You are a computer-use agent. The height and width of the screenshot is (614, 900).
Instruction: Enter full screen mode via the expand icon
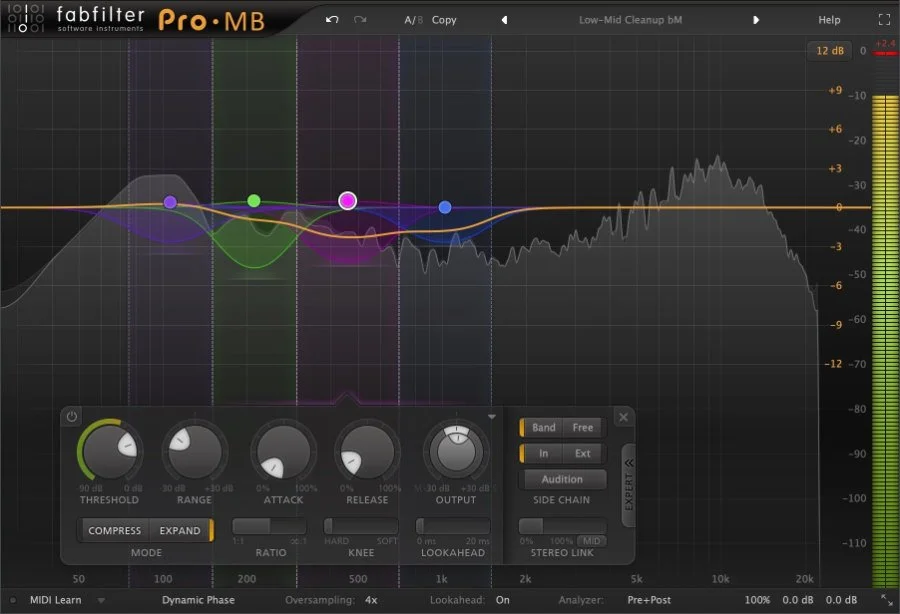[884, 18]
